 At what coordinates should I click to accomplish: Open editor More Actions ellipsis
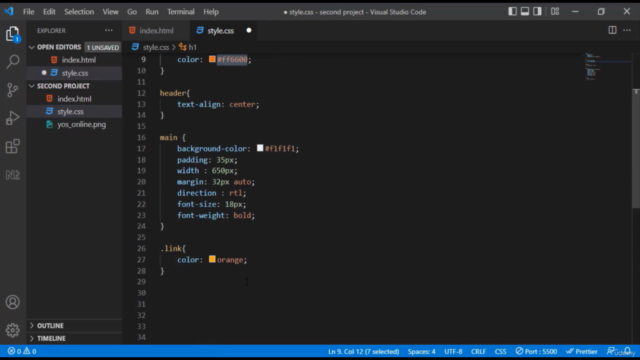click(x=627, y=30)
